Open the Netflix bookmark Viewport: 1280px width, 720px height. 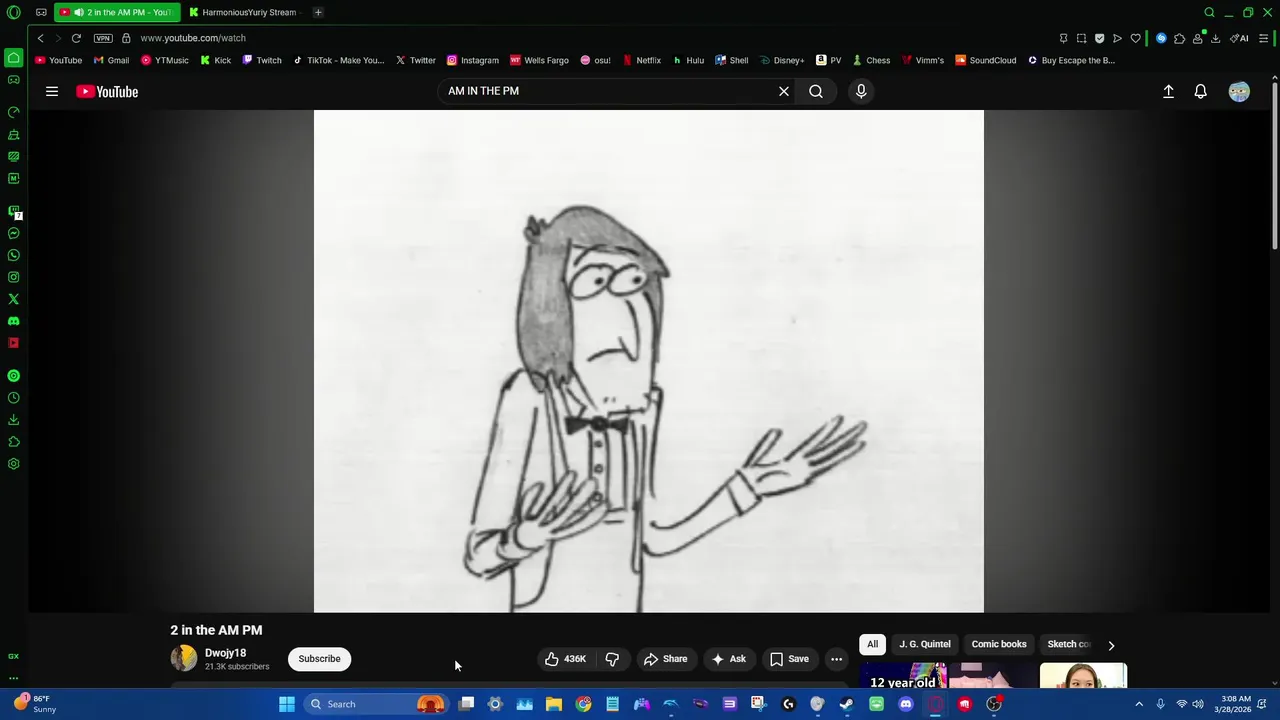pos(641,60)
